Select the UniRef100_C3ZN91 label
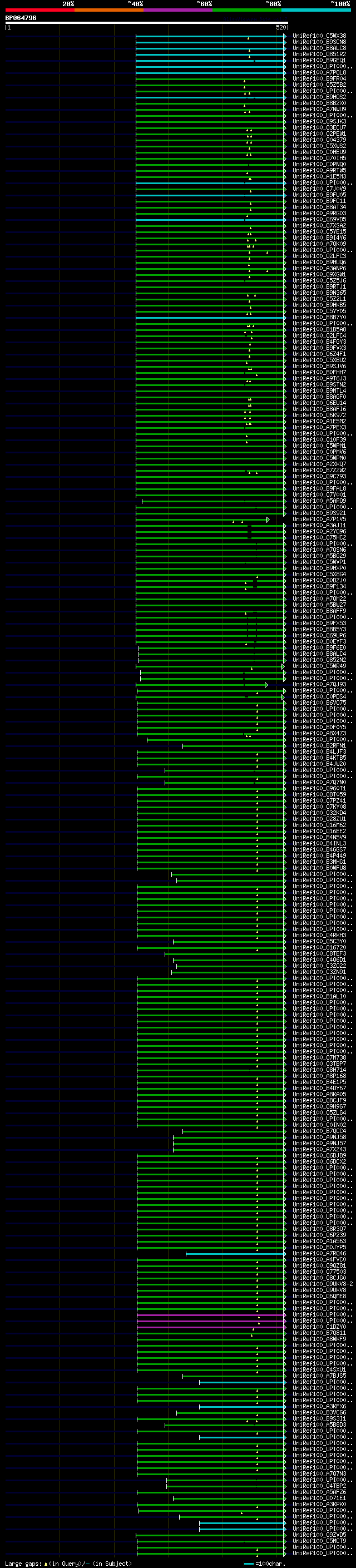Image resolution: width=356 pixels, height=1568 pixels. [x=319, y=972]
